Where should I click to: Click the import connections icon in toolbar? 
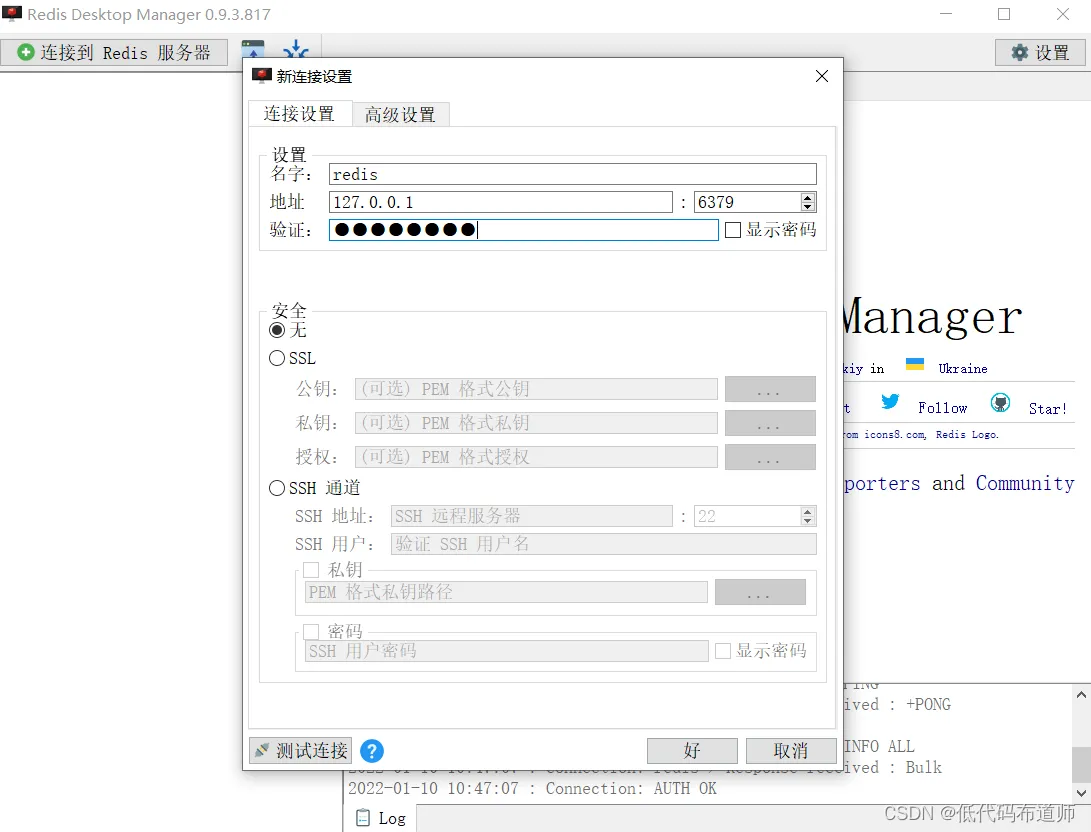[253, 49]
